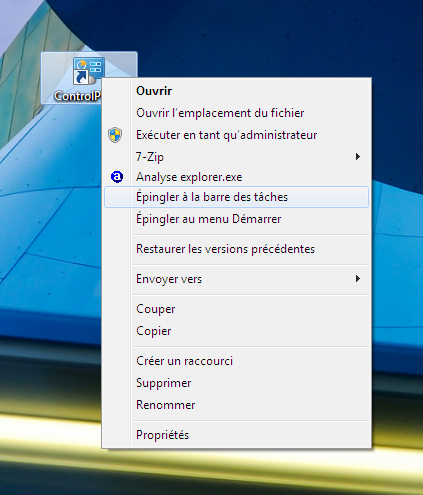Click the ControlP shortcut label text
Image resolution: width=423 pixels, height=495 pixels.
(77, 96)
